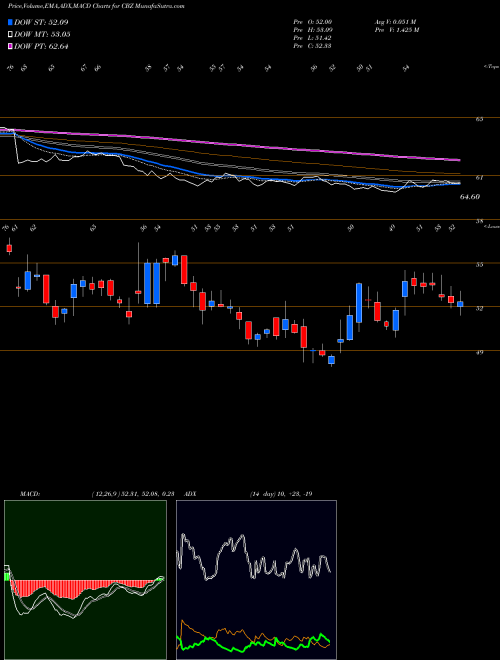Click the ADX '(14 day) 10, +23, -19' text
This screenshot has height=660, width=500.
(281, 494)
